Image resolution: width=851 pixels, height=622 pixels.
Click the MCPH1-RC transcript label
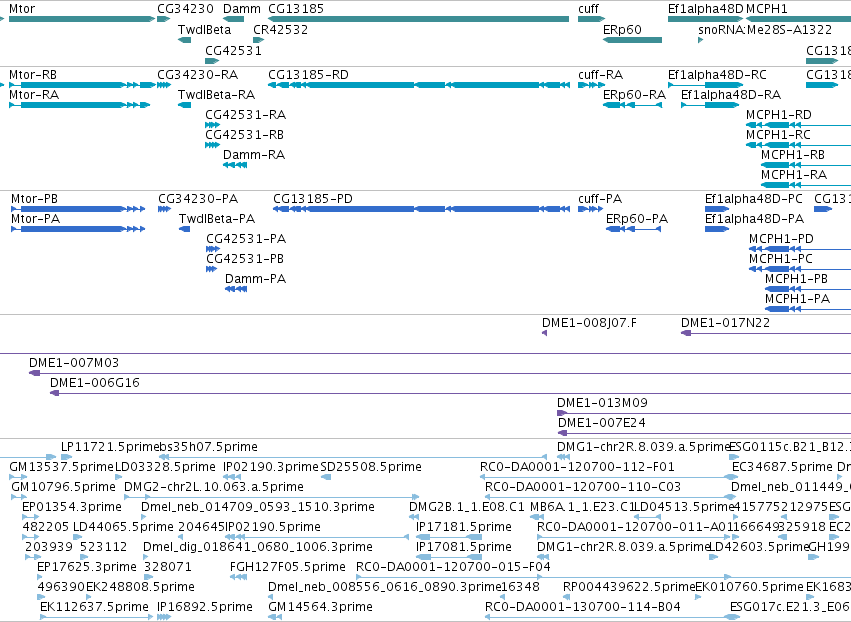coord(778,135)
